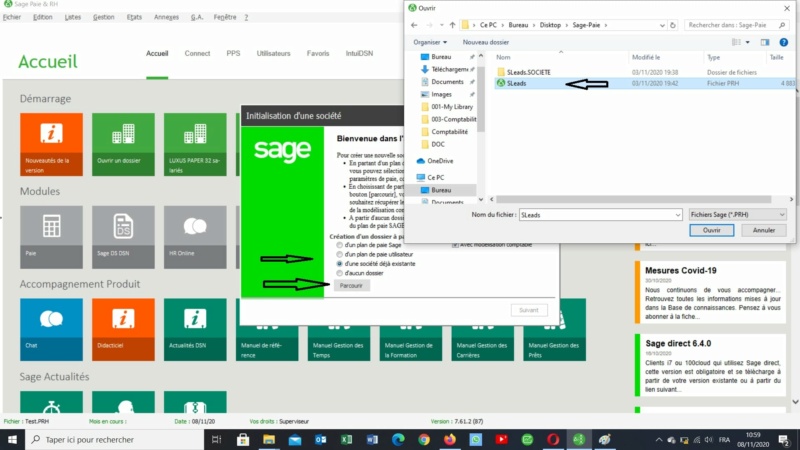
Task: Open the LUXUS PAPER 32 salariés tile
Action: 195,144
